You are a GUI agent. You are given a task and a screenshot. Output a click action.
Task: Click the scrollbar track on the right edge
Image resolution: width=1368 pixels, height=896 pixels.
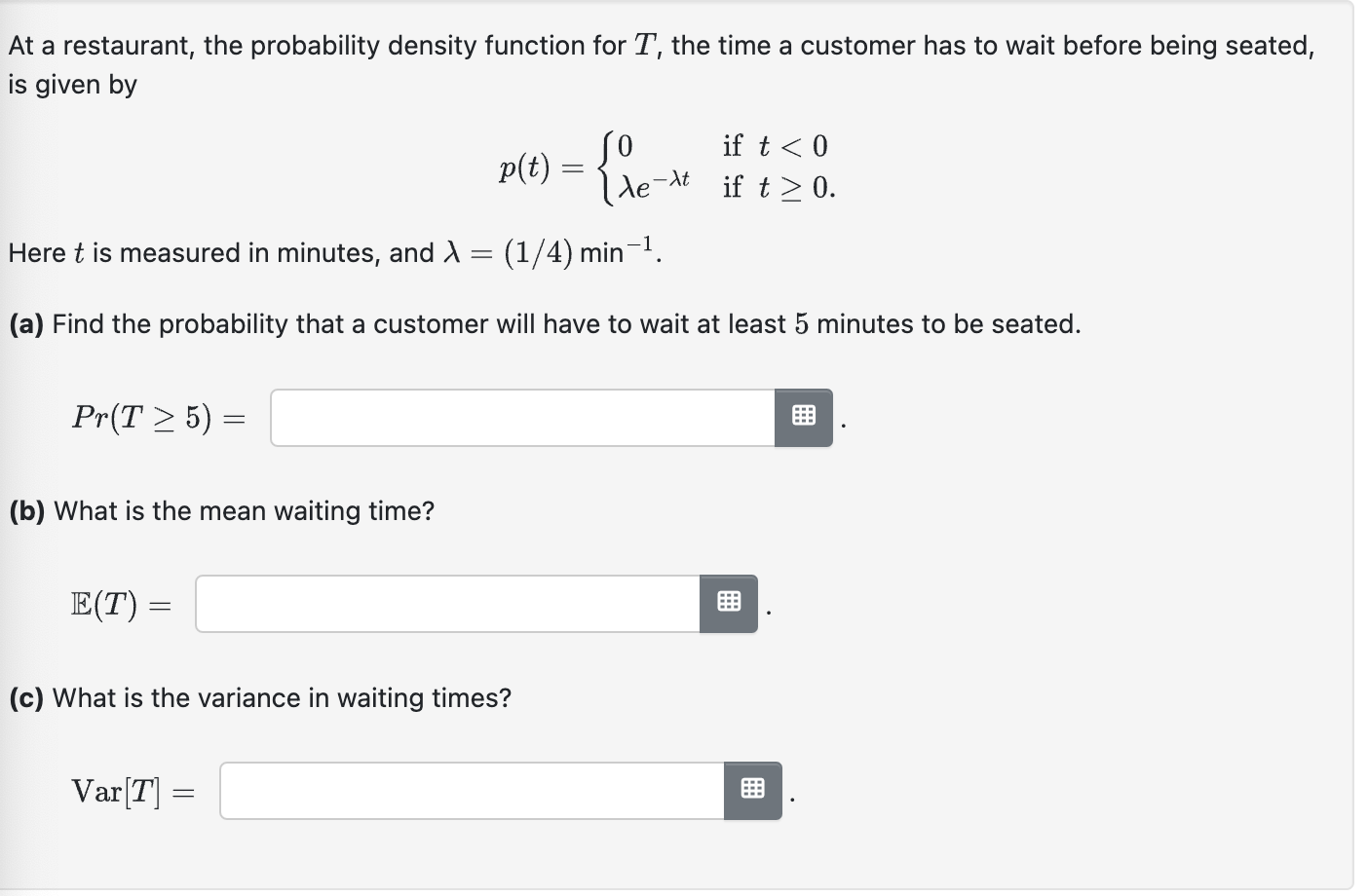click(x=1358, y=448)
